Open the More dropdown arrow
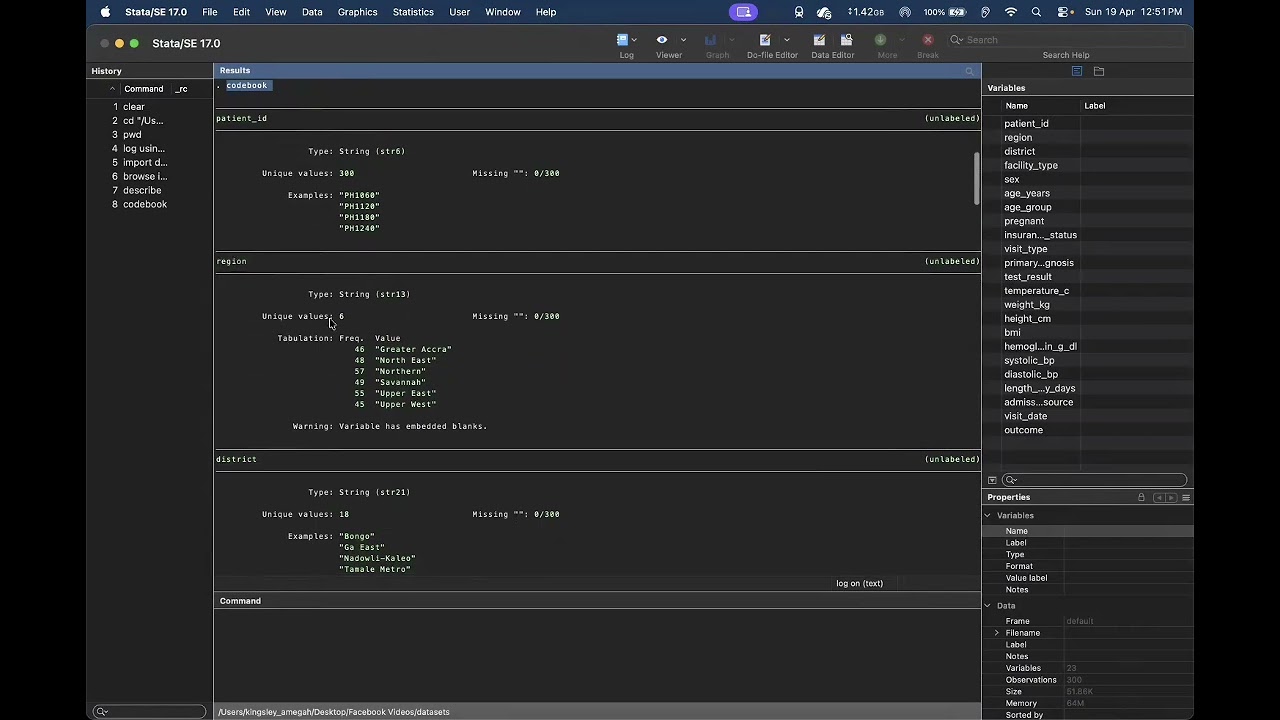The image size is (1280, 720). pyautogui.click(x=901, y=40)
